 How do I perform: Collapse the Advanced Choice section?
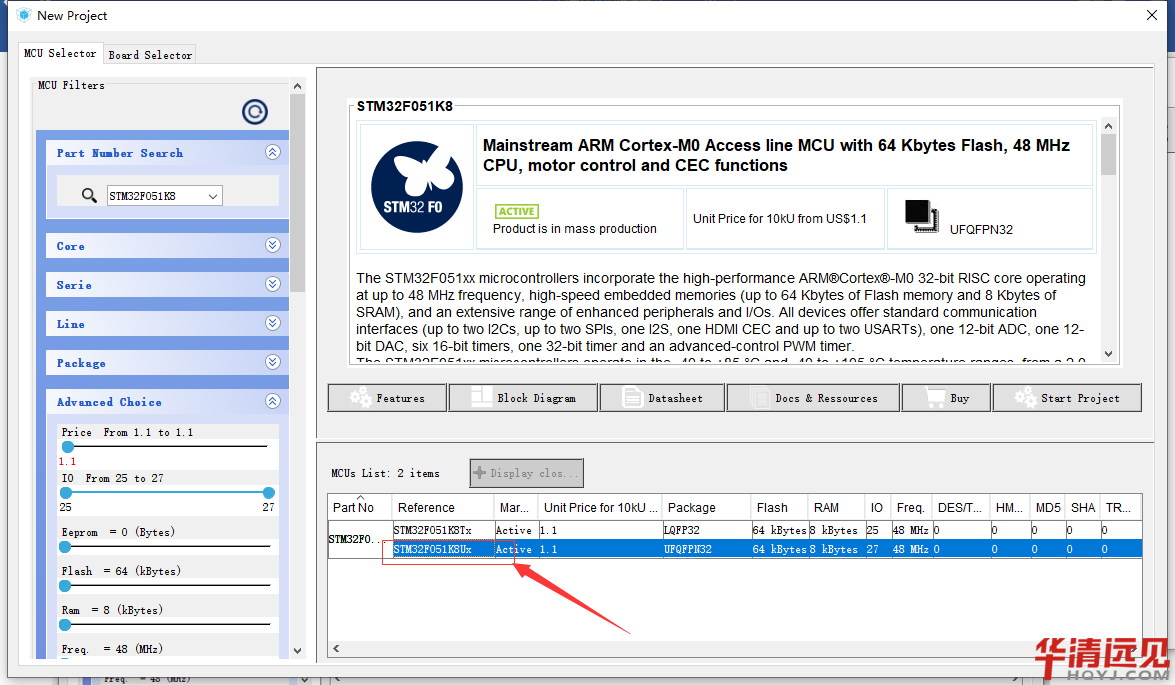coord(272,402)
